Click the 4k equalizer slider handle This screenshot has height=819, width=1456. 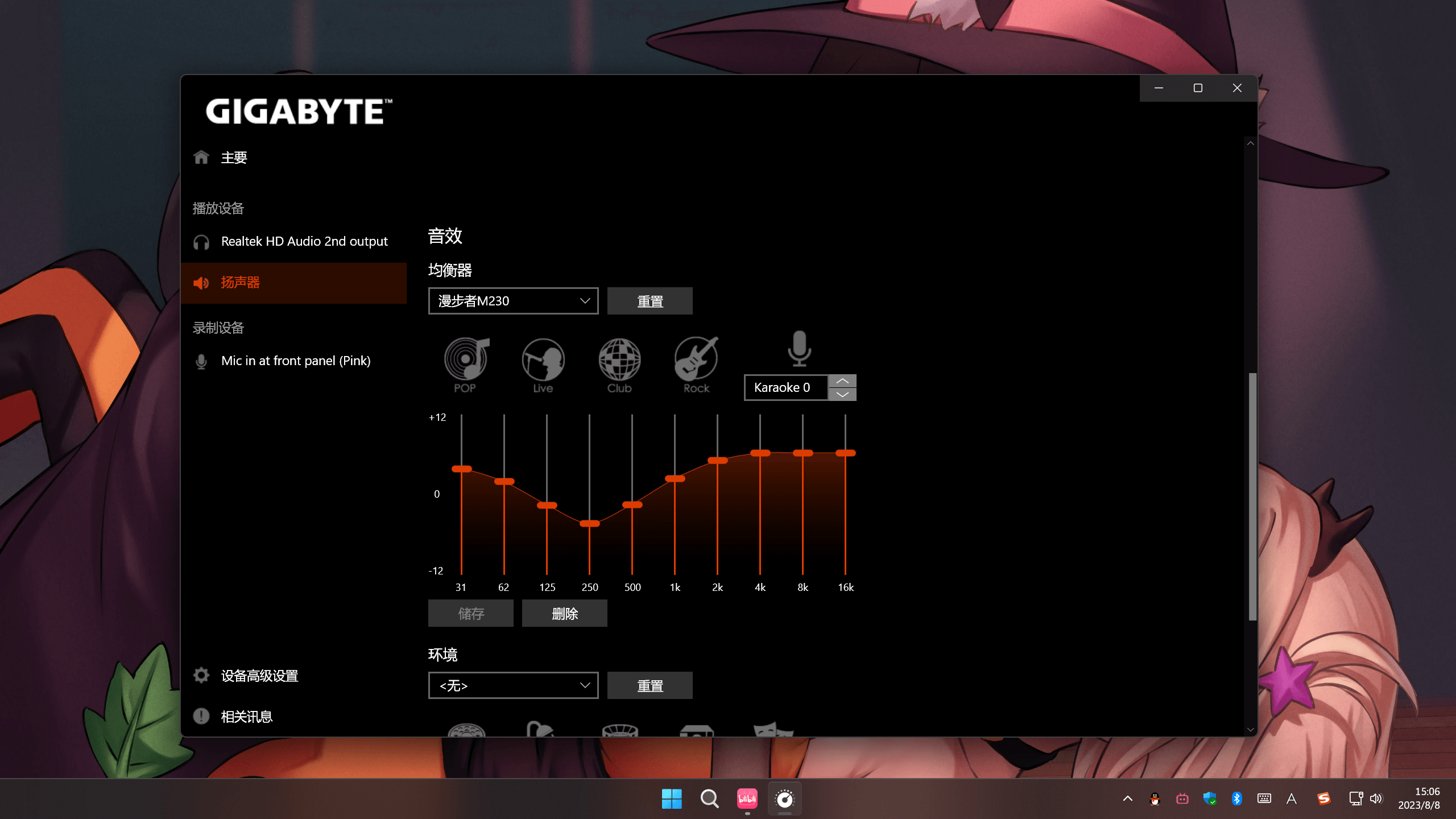click(x=760, y=453)
